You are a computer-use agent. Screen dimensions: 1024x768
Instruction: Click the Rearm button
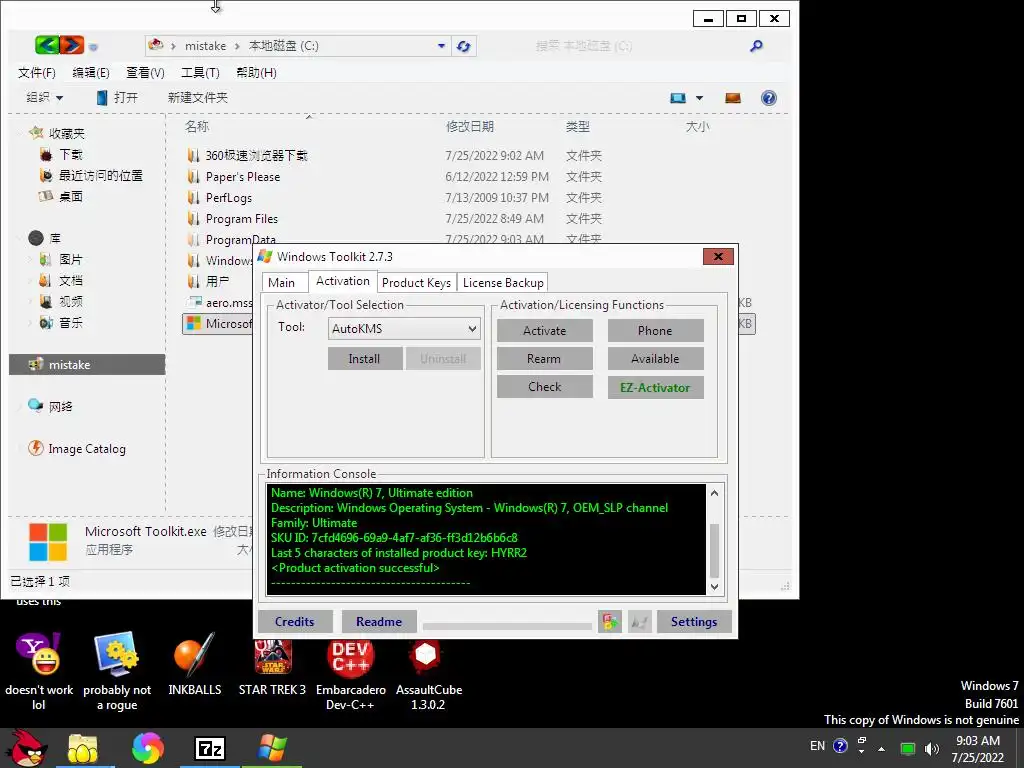pyautogui.click(x=545, y=359)
